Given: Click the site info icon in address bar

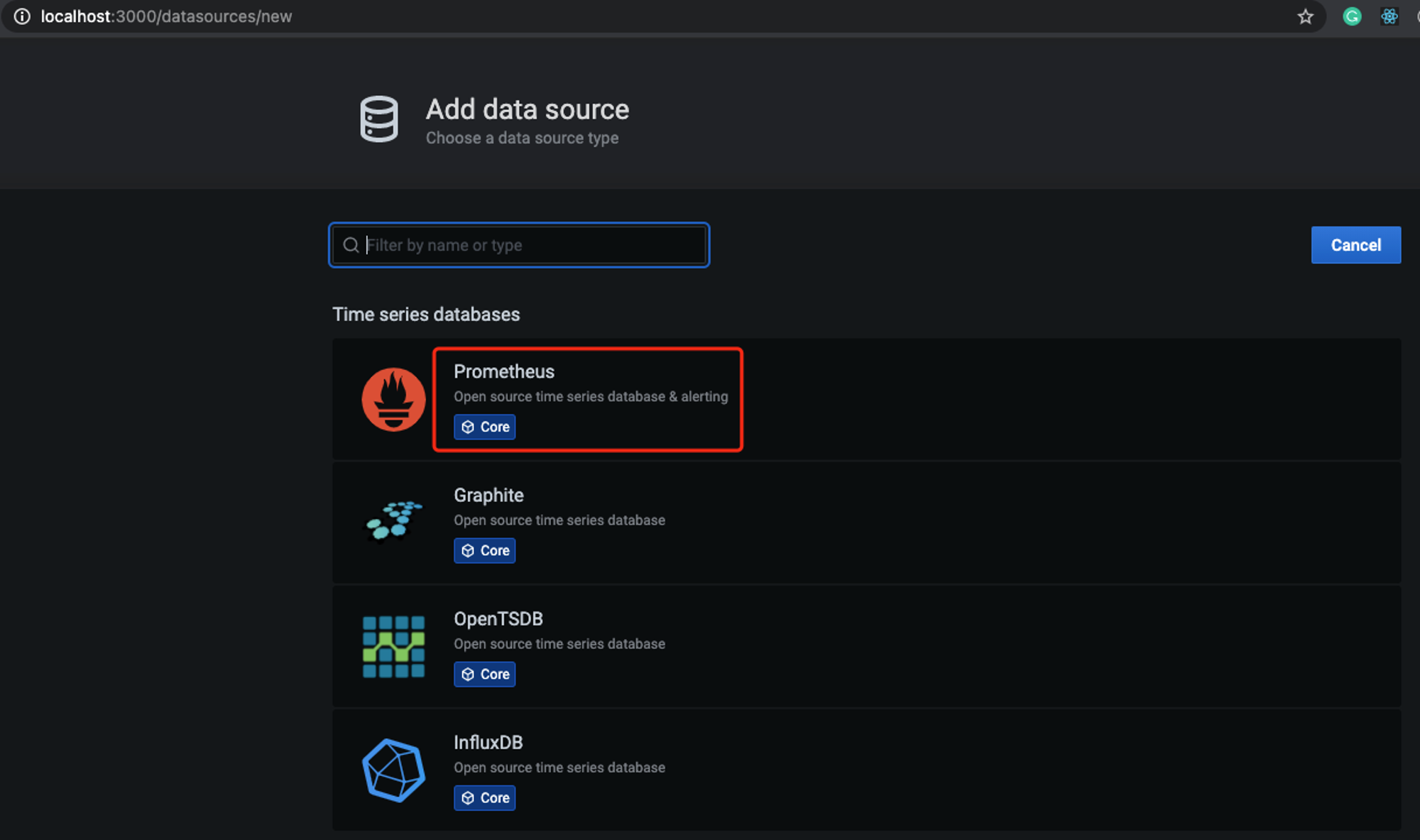Looking at the screenshot, I should coord(22,16).
